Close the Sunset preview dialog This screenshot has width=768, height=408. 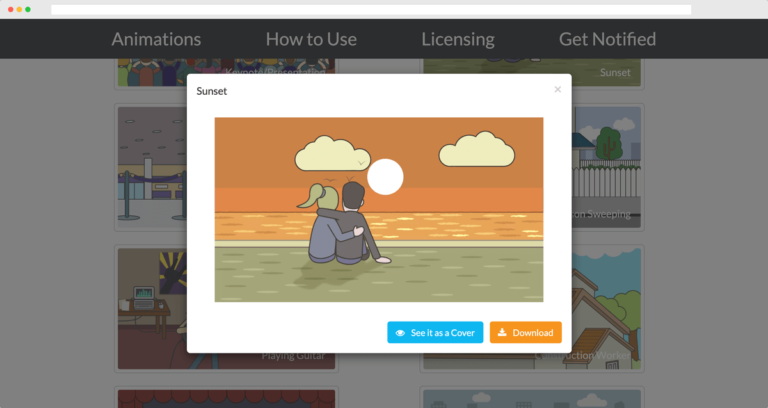557,90
